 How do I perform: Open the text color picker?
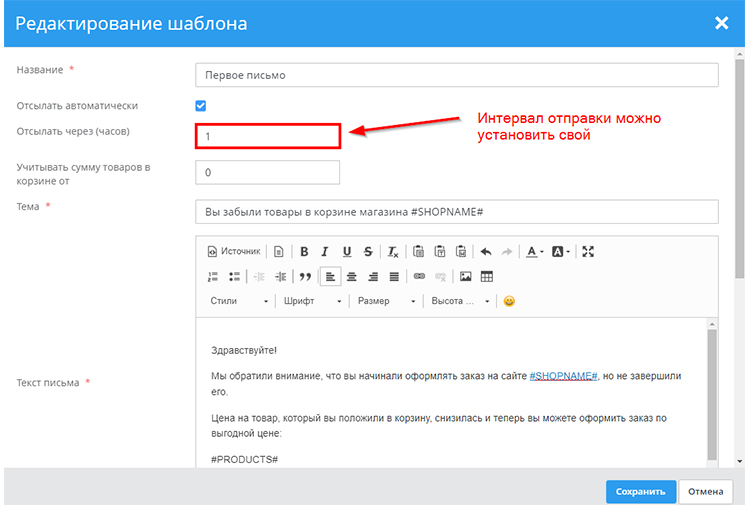[535, 252]
